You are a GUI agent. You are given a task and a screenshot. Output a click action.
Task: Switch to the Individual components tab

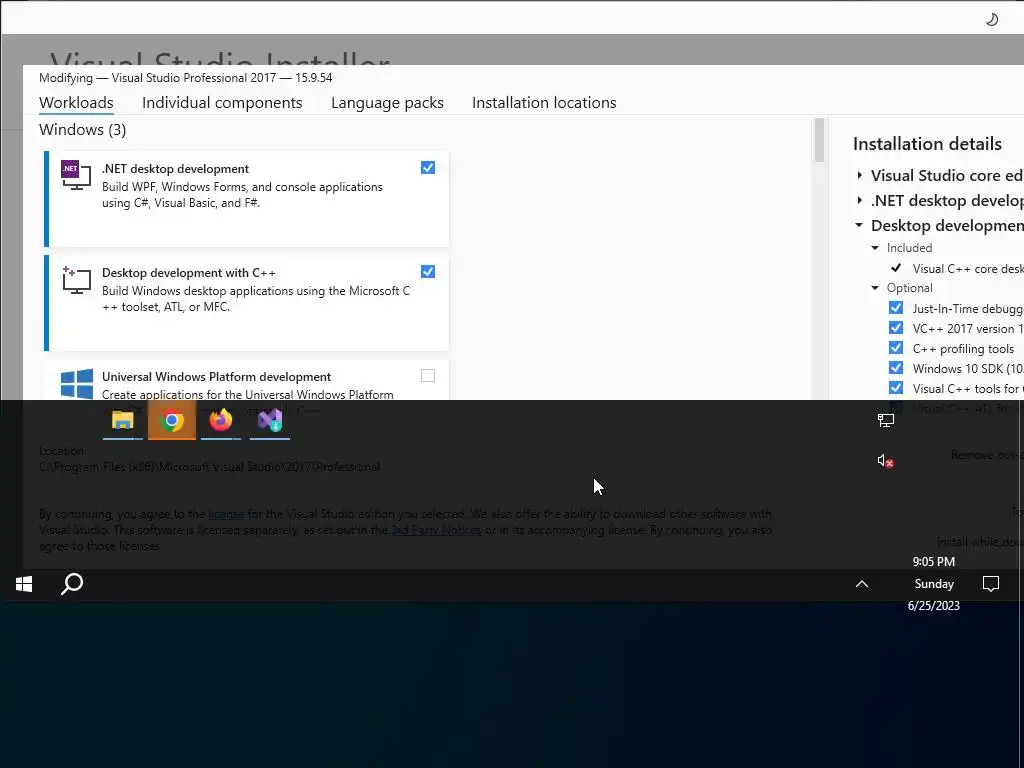[222, 103]
